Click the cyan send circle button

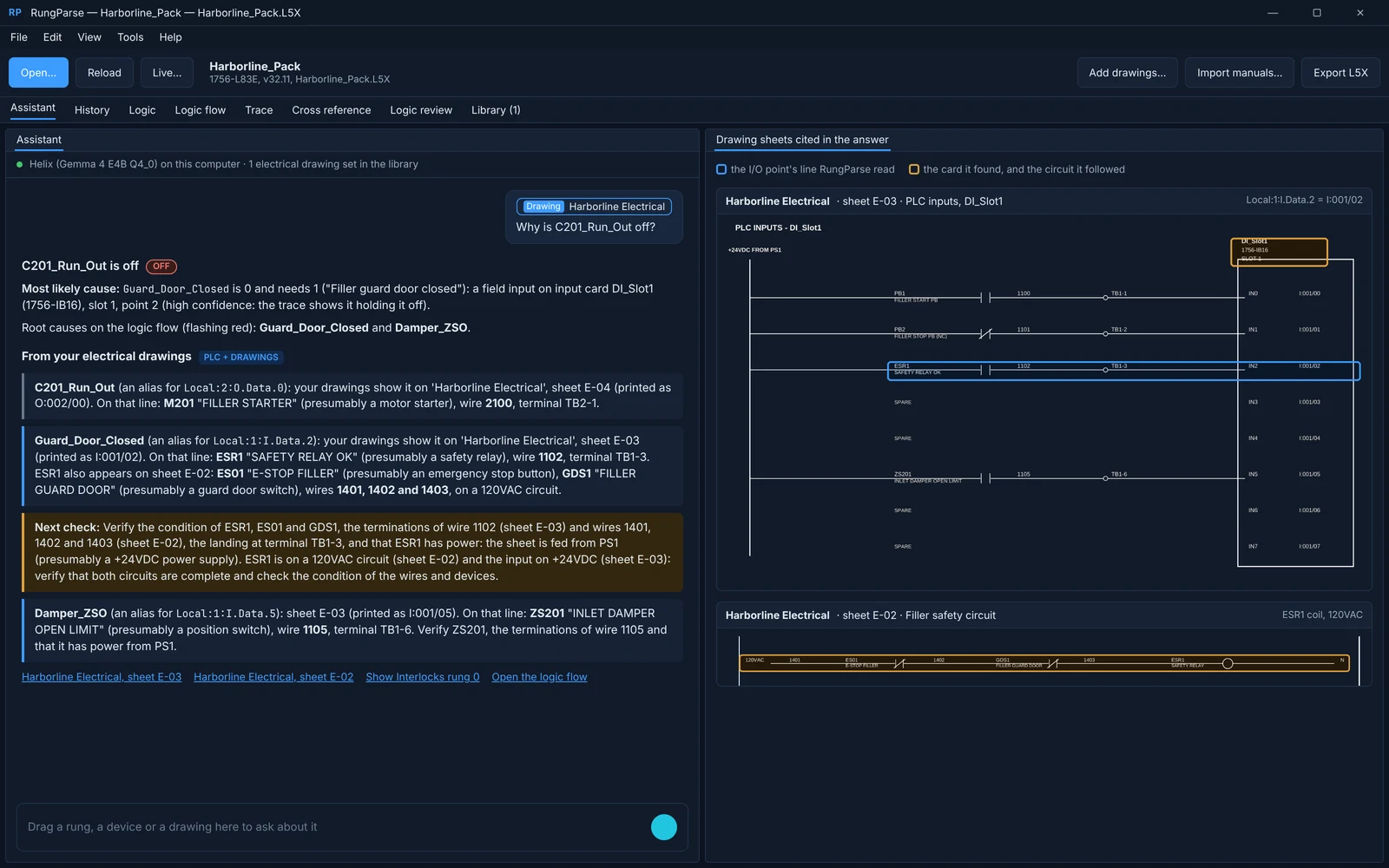click(664, 827)
